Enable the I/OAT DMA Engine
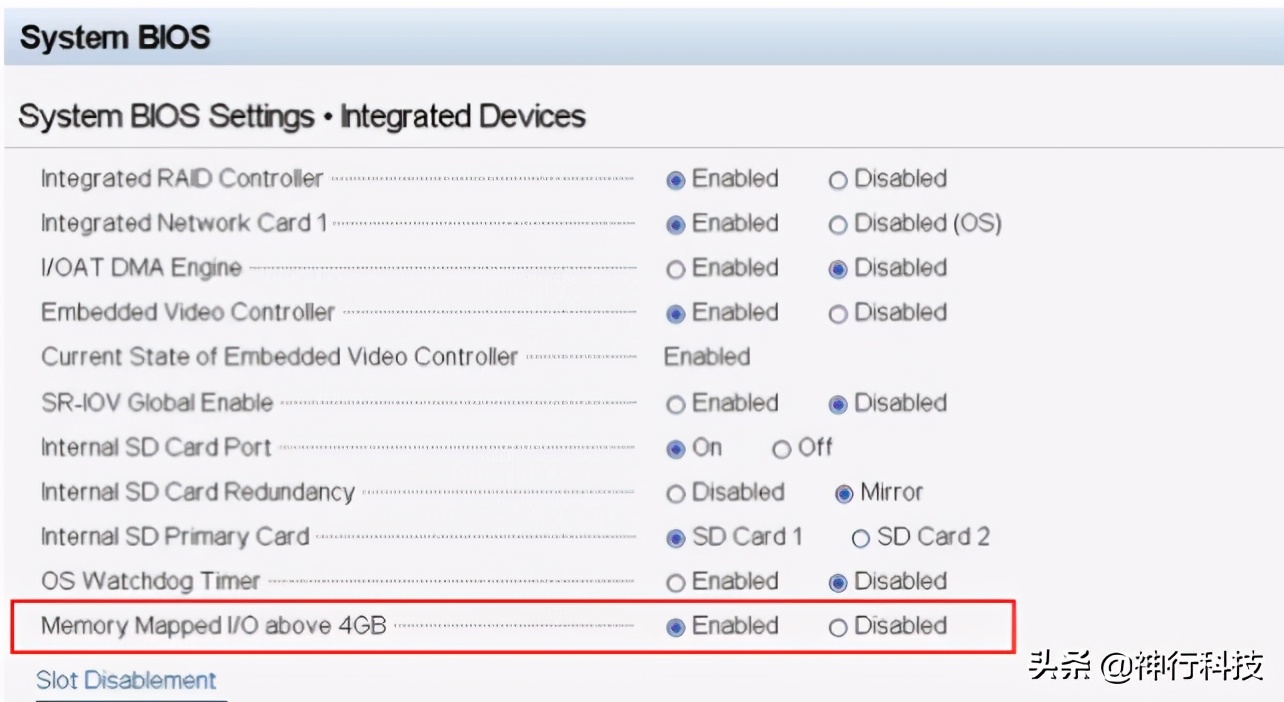Screen dimensions: 1284x702 (x=676, y=269)
